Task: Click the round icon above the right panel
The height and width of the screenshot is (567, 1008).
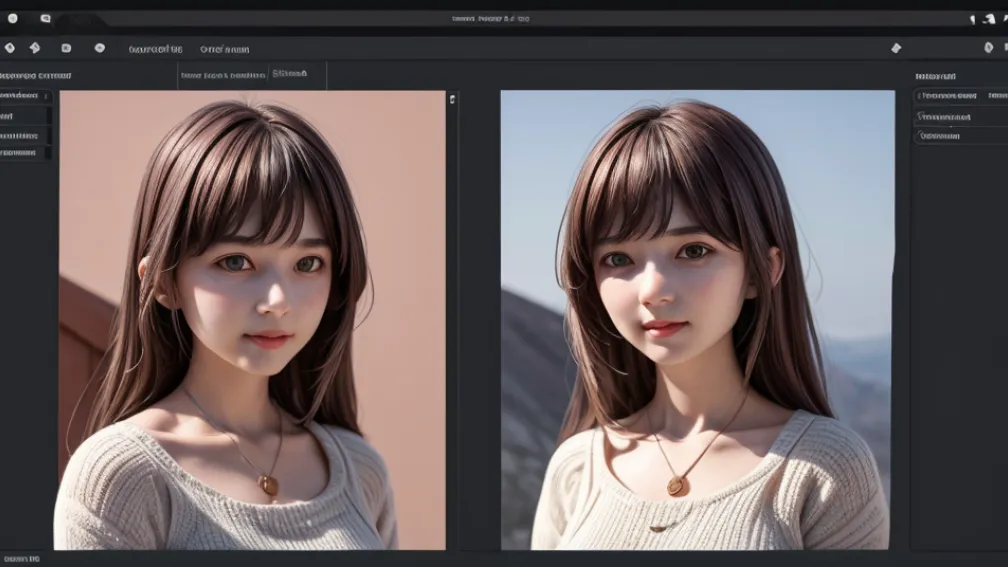Action: point(989,48)
